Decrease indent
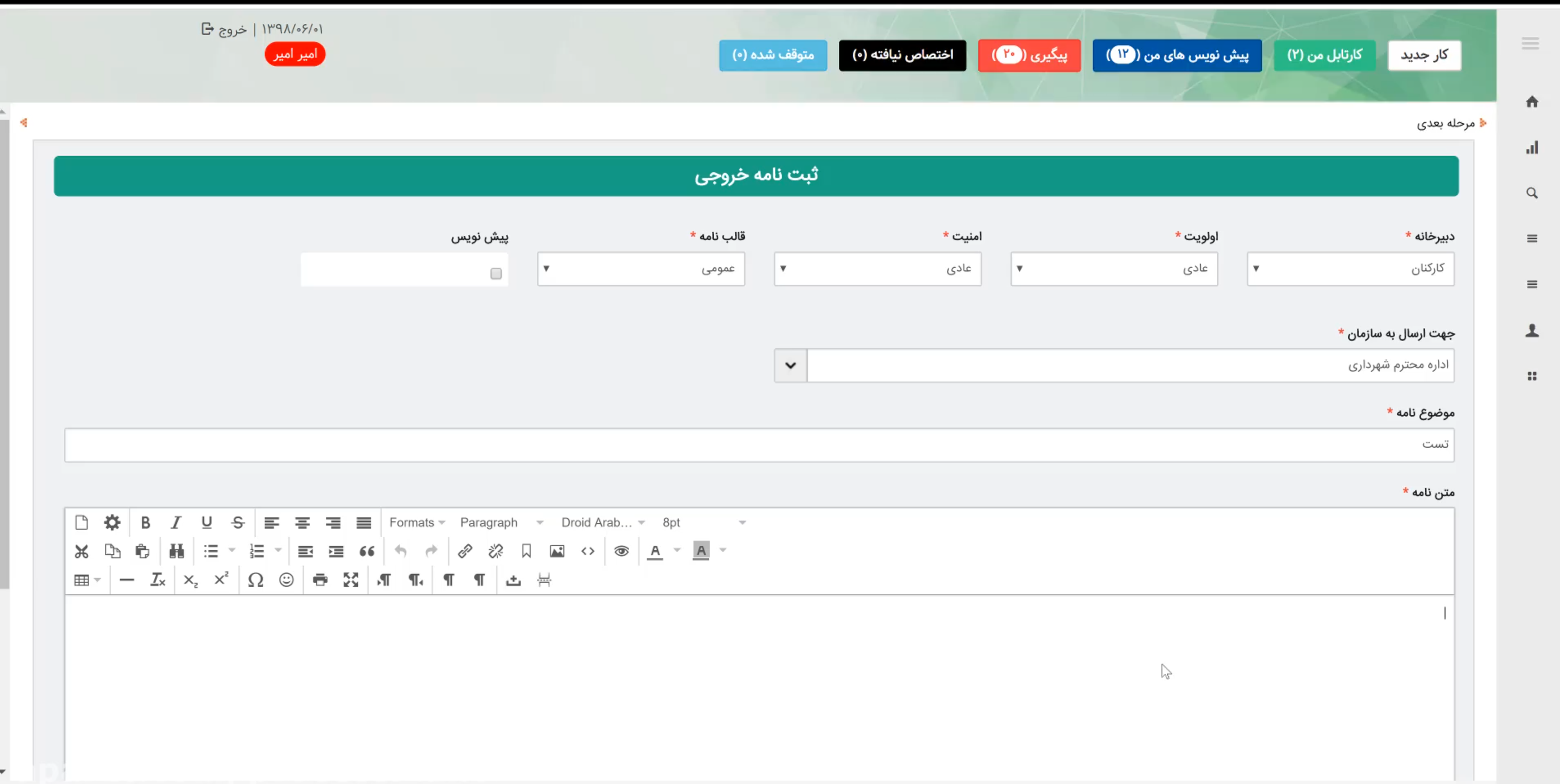Viewport: 1560px width, 784px height. [x=305, y=551]
